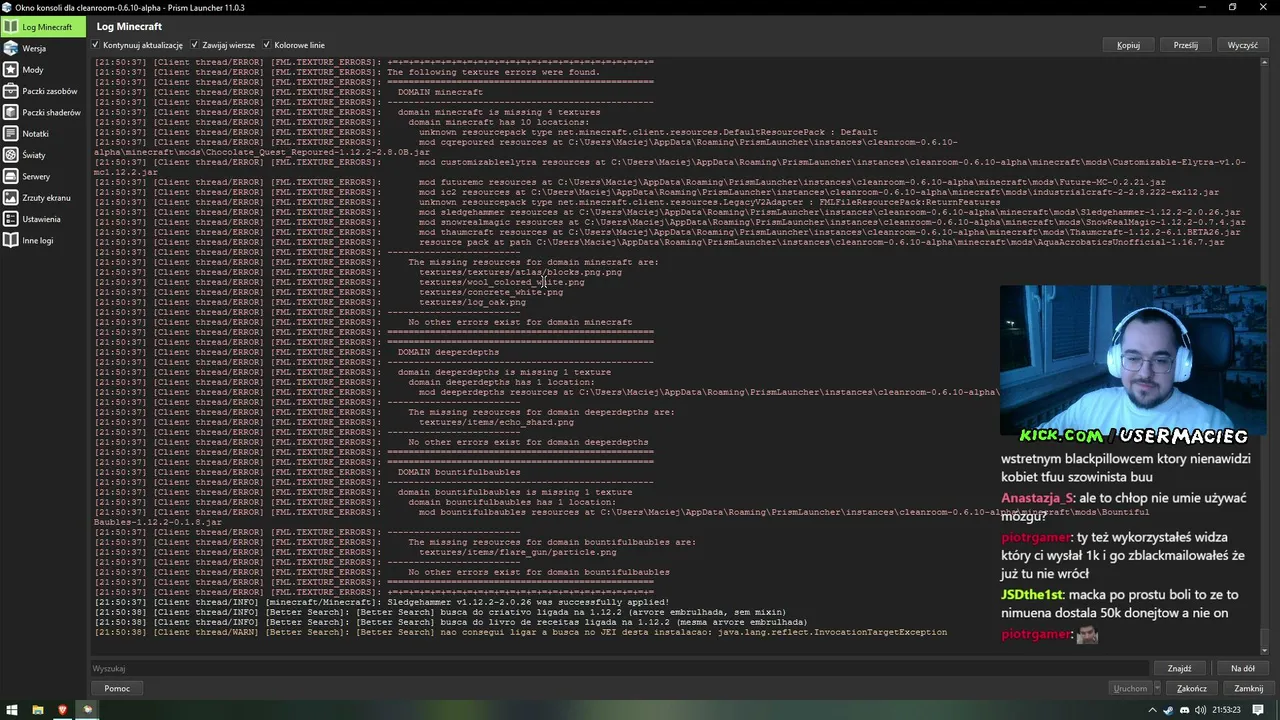Go to Paczki shaderów in sidebar

pos(43,113)
